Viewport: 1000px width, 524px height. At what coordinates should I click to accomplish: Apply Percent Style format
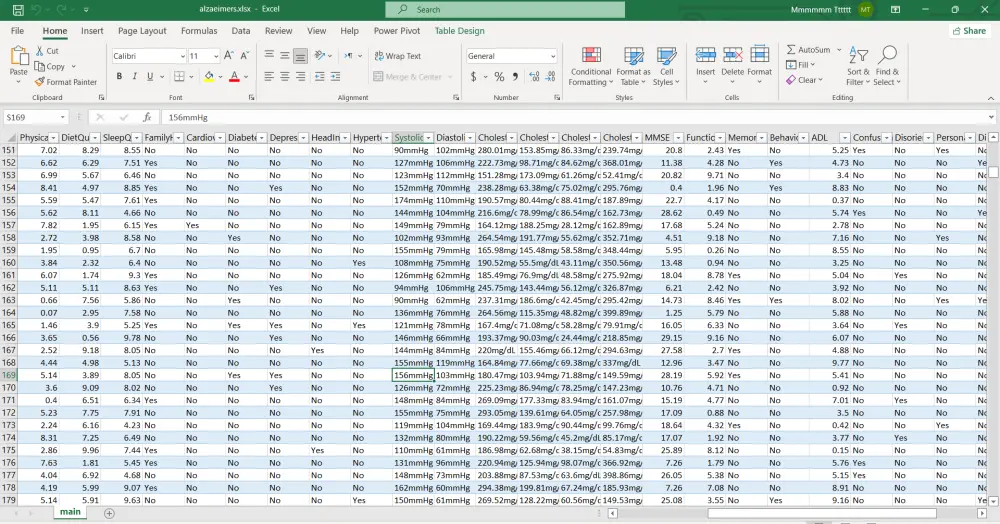[x=499, y=76]
